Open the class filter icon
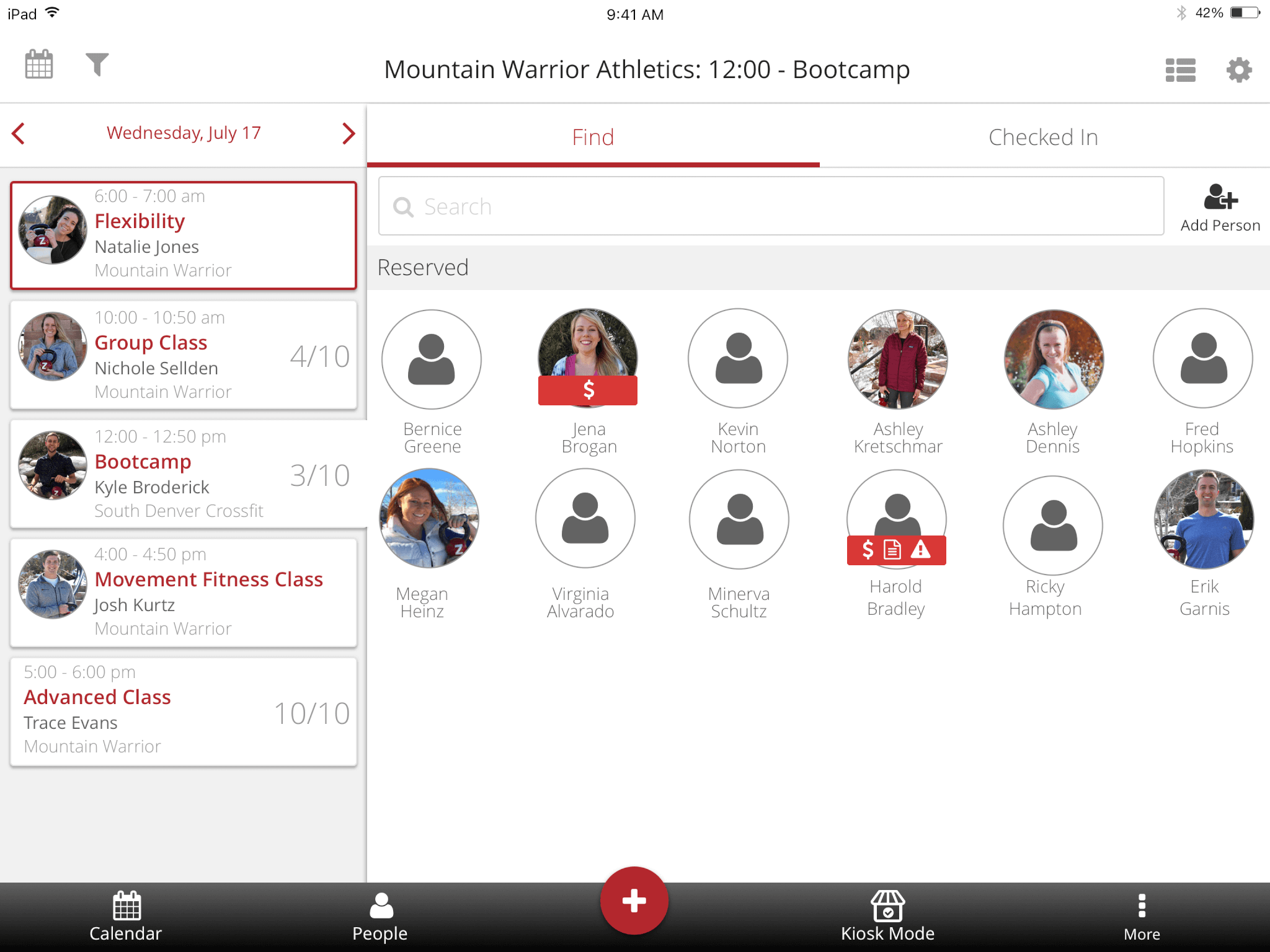Viewport: 1270px width, 952px height. [x=98, y=64]
